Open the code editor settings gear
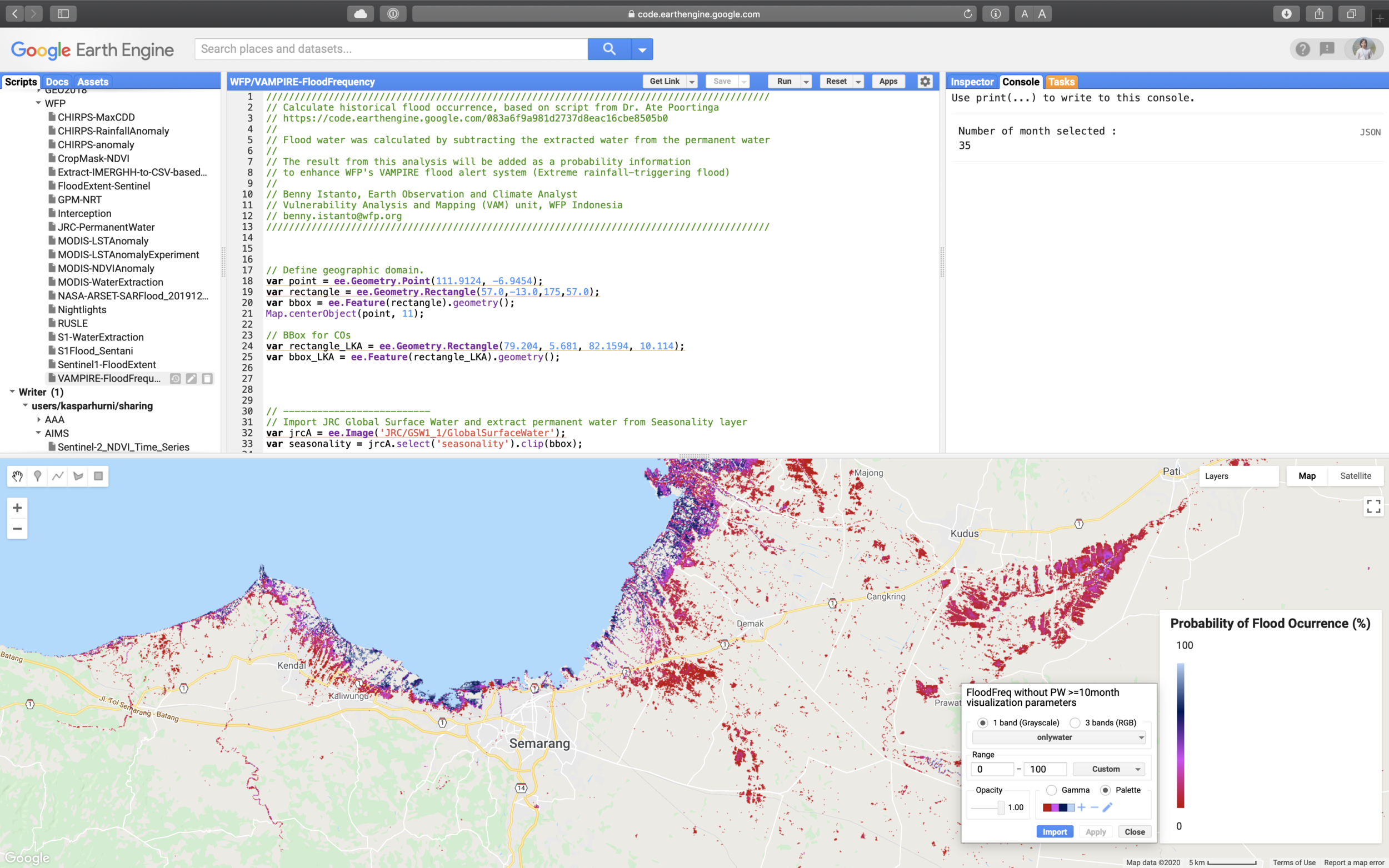 tap(925, 82)
